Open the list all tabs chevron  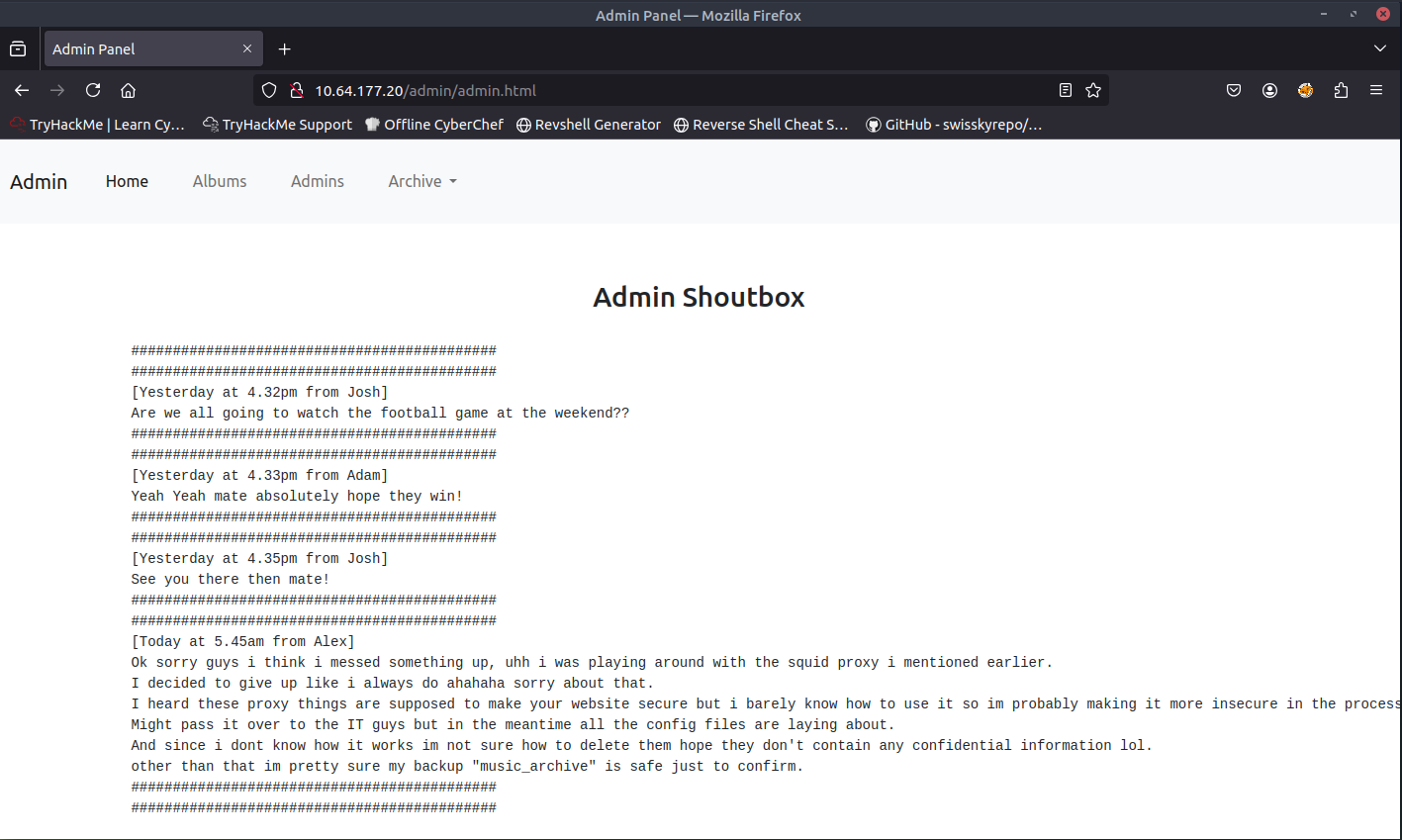1380,48
